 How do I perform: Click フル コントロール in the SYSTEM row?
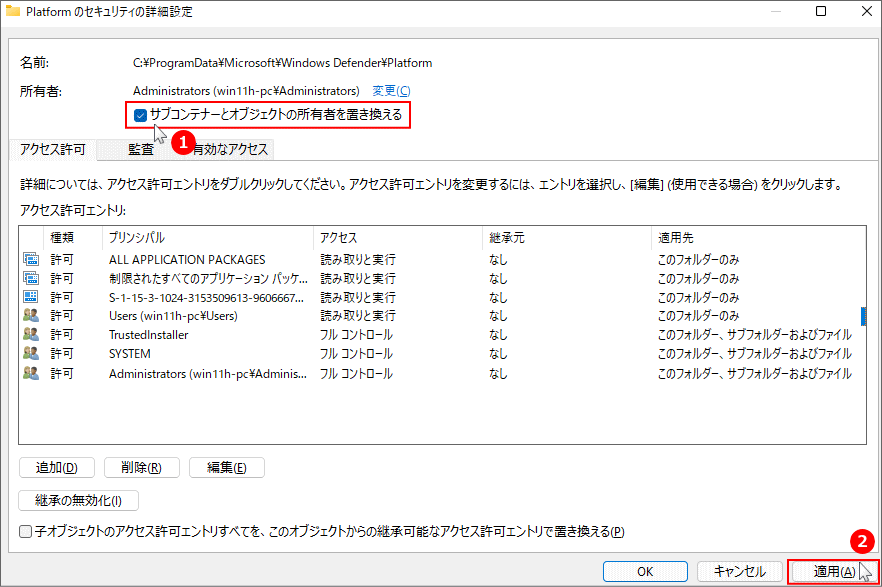coord(357,354)
